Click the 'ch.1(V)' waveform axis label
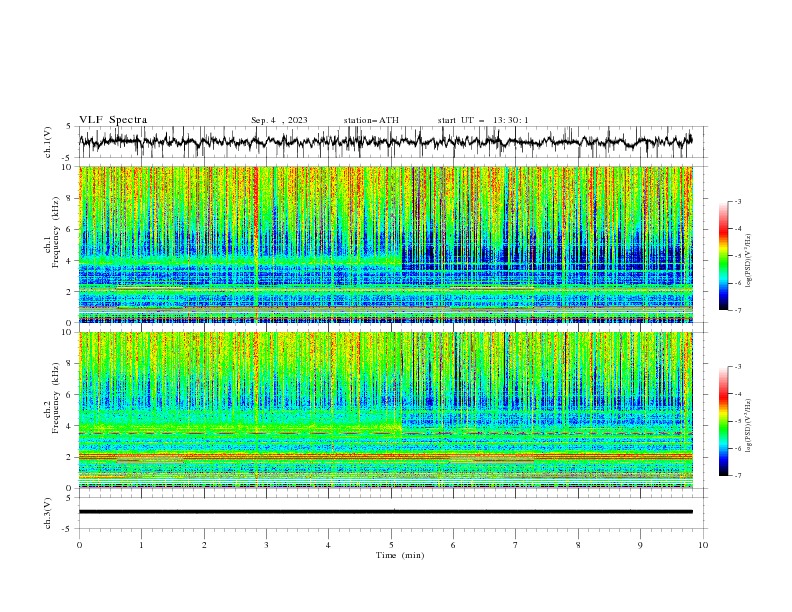Image resolution: width=792 pixels, height=612 pixels. click(48, 142)
